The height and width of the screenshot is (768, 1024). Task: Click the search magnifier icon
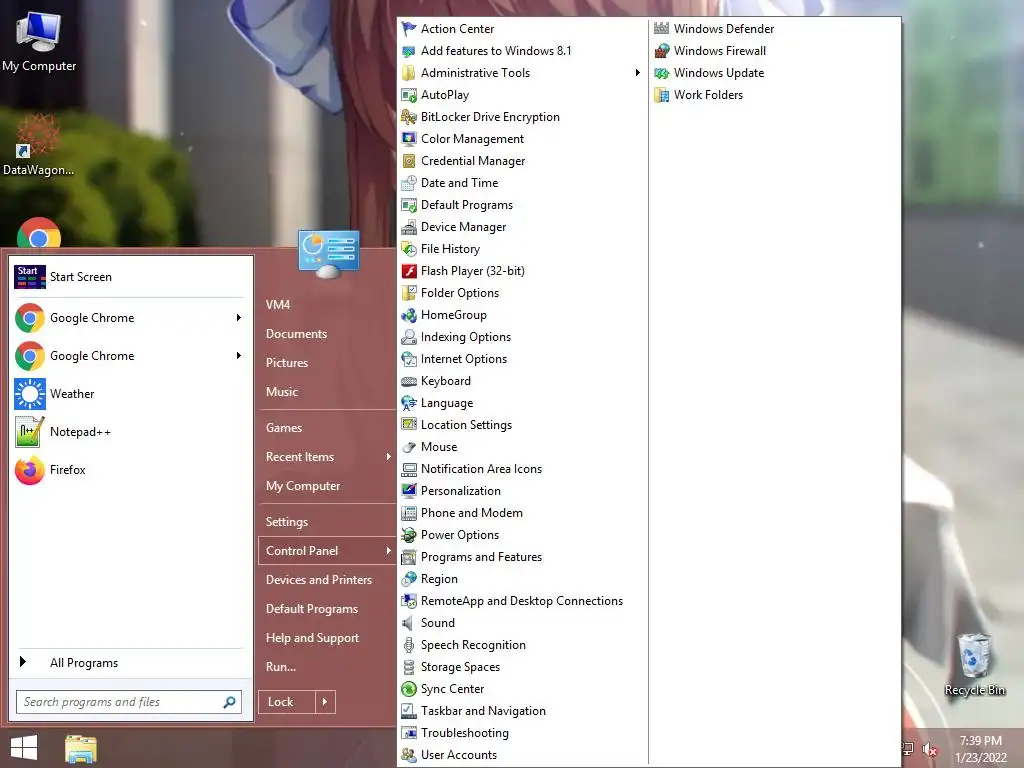[229, 702]
